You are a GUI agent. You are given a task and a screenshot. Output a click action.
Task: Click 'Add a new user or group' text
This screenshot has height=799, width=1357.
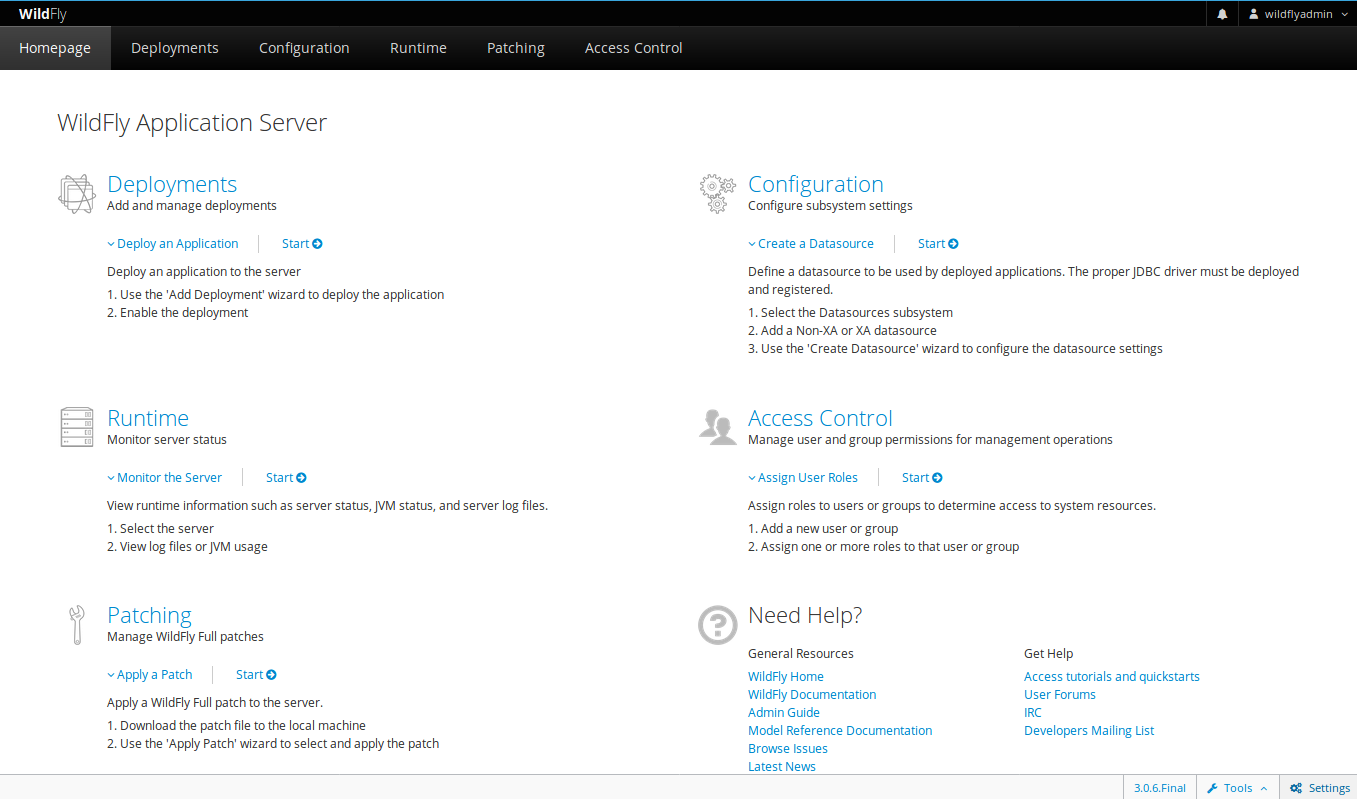coord(823,528)
